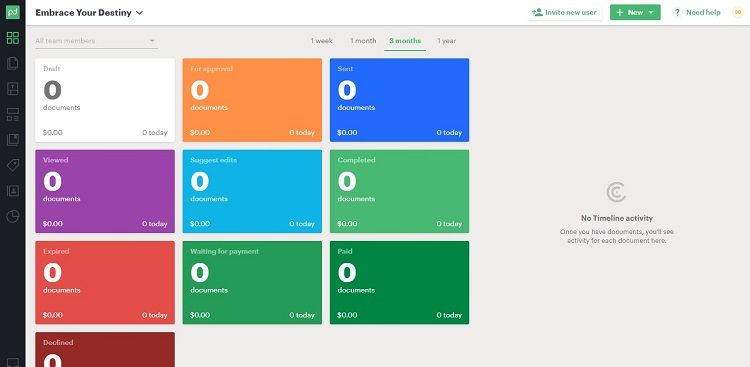The width and height of the screenshot is (750, 367).
Task: Open the Forms layout icon in sidebar
Action: [13, 114]
